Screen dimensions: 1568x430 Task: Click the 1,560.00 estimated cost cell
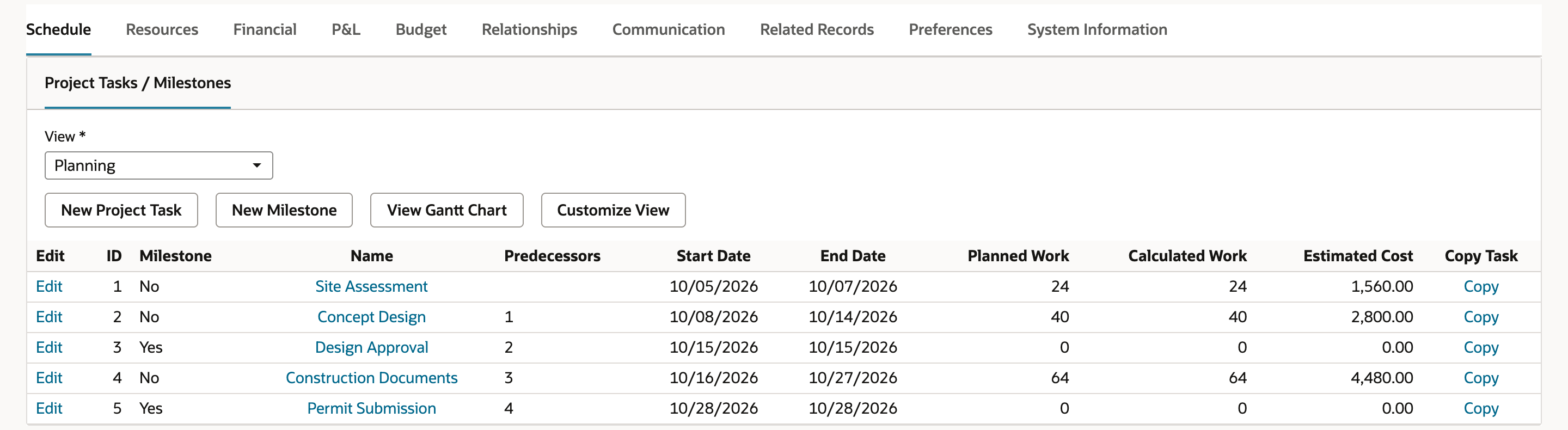click(1382, 286)
